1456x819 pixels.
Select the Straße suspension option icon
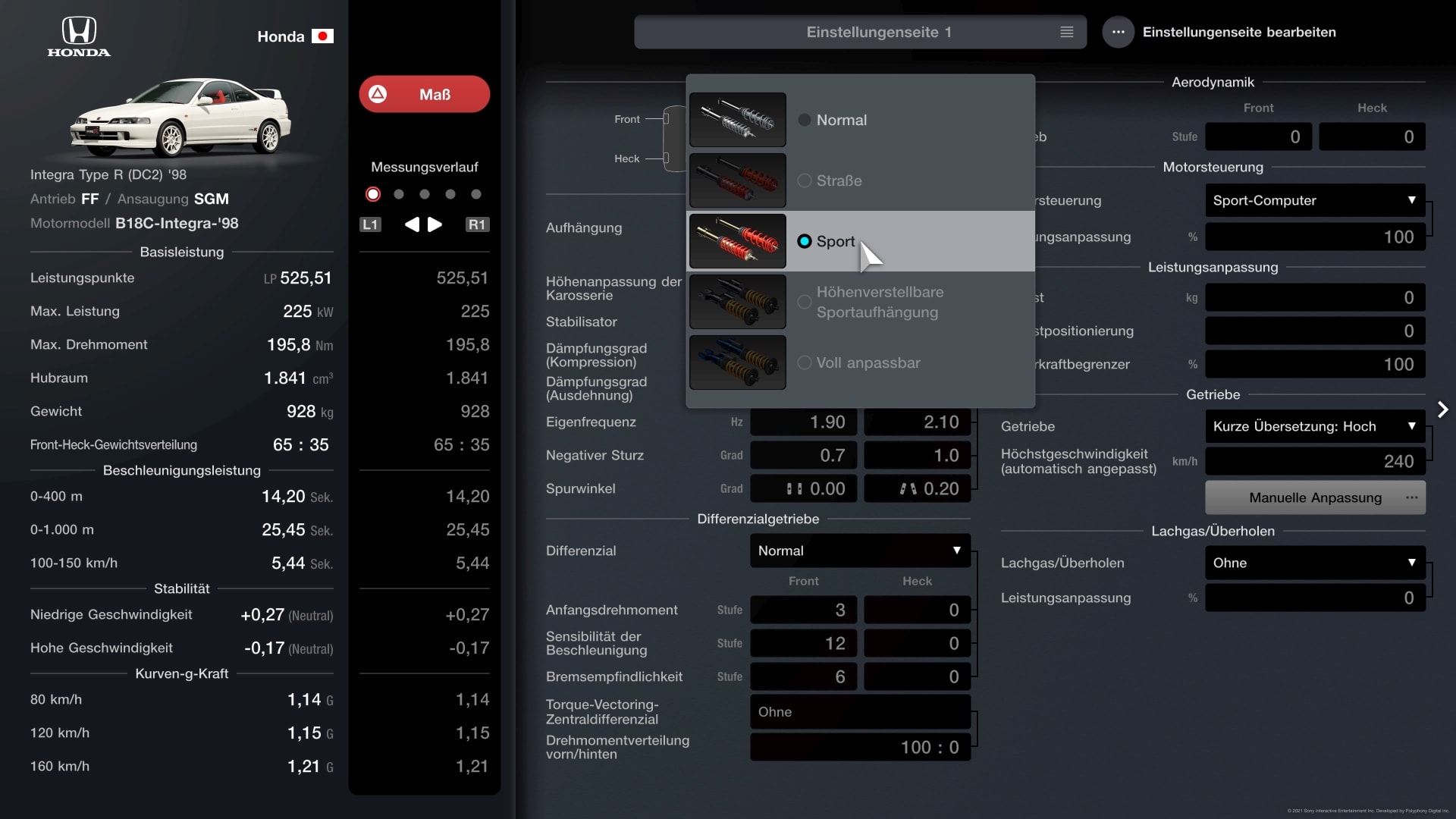click(x=737, y=180)
